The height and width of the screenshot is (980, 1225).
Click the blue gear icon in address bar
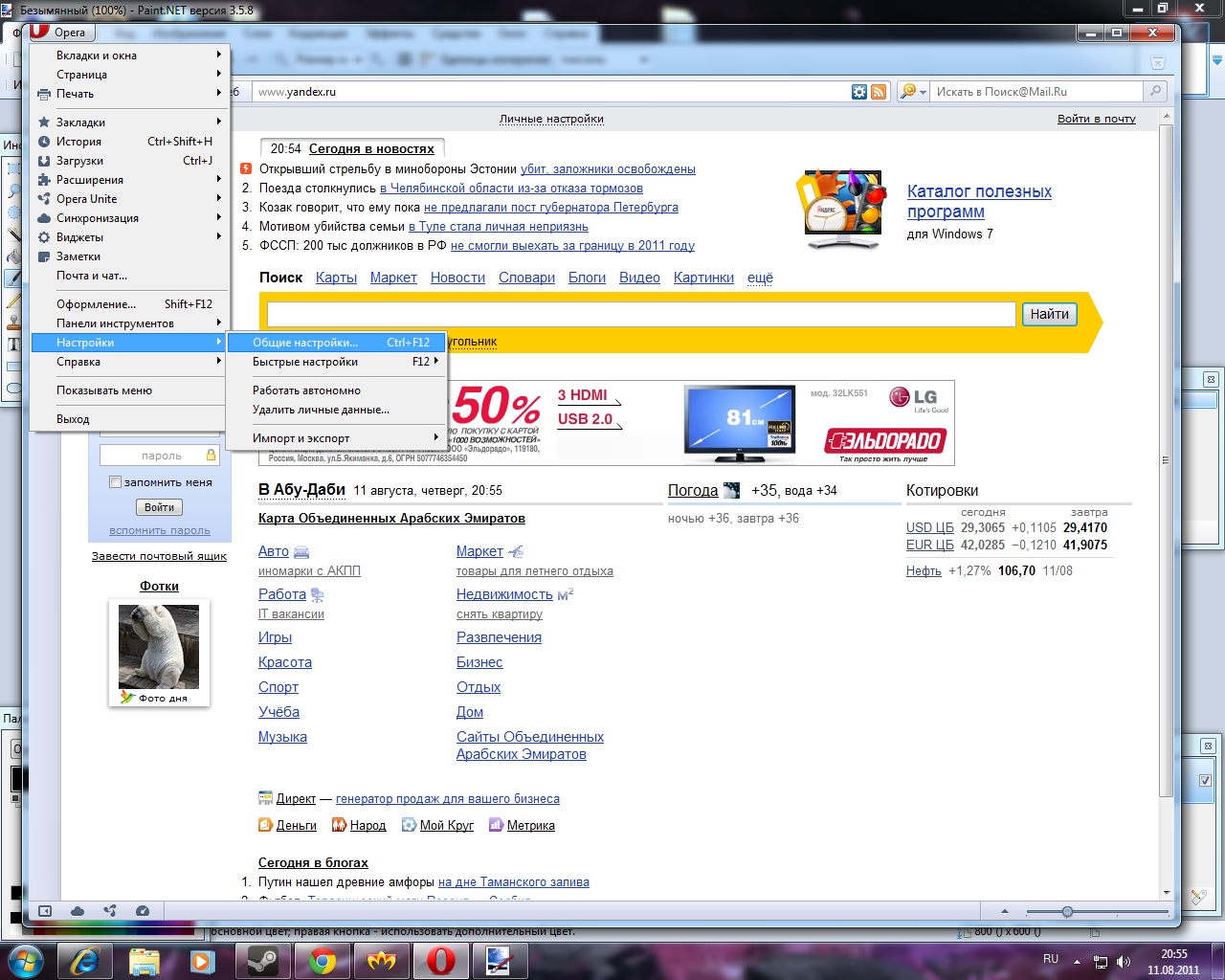(x=859, y=92)
